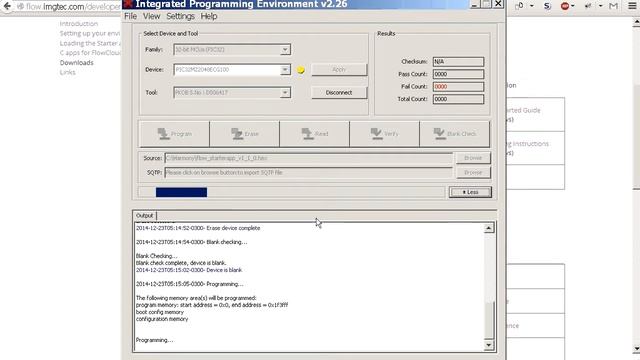Click the Program device button
Image resolution: width=640 pixels, height=360 pixels.
(175, 134)
